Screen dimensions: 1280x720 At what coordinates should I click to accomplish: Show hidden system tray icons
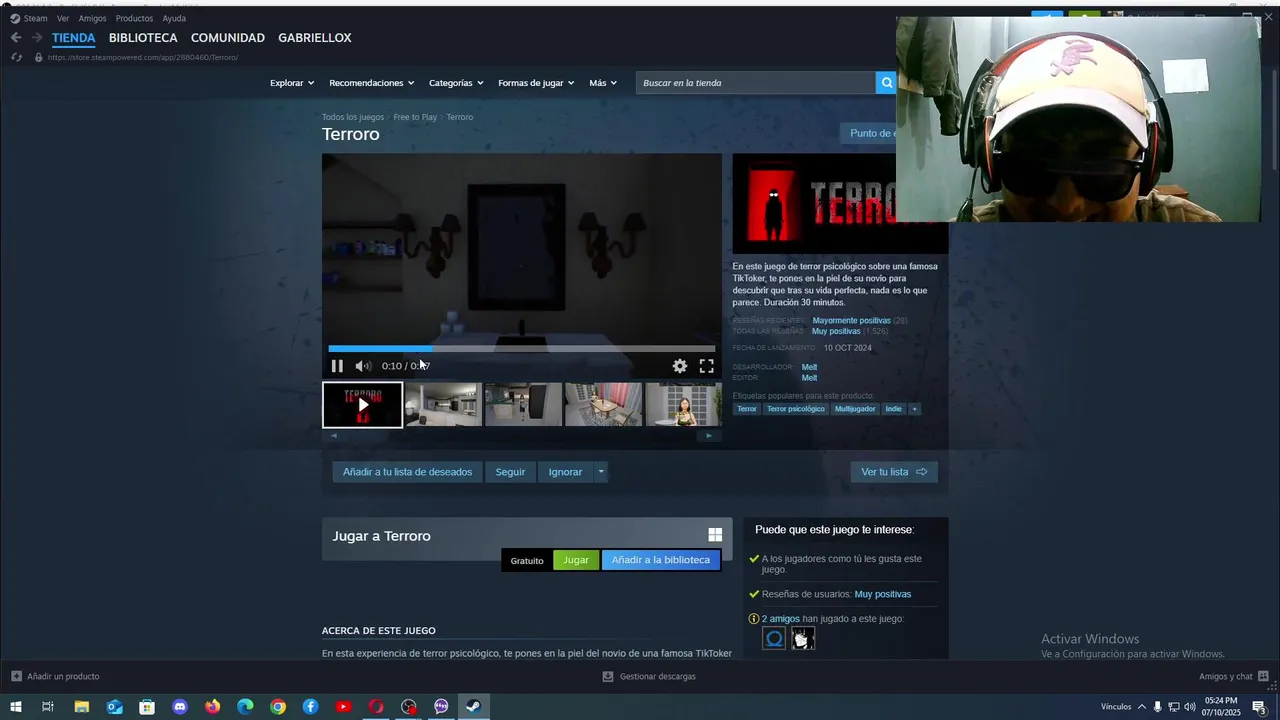[1142, 707]
